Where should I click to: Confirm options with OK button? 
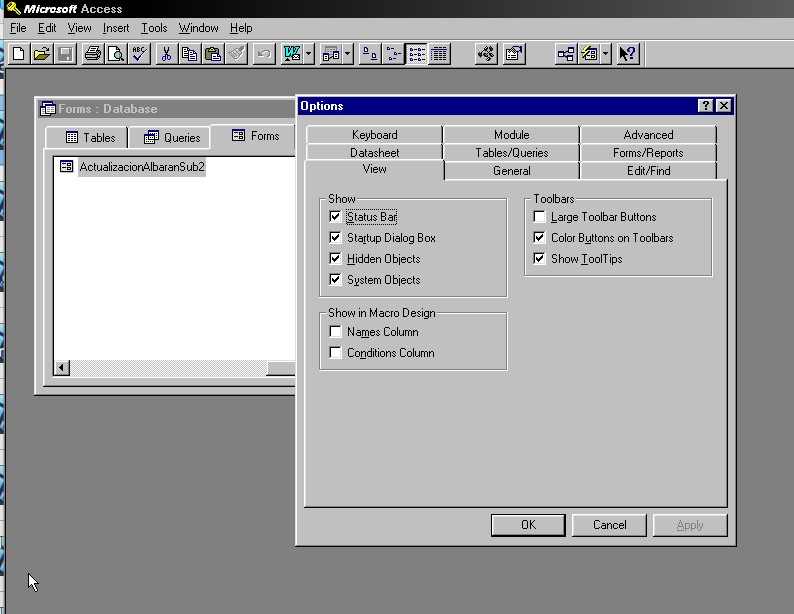click(528, 525)
